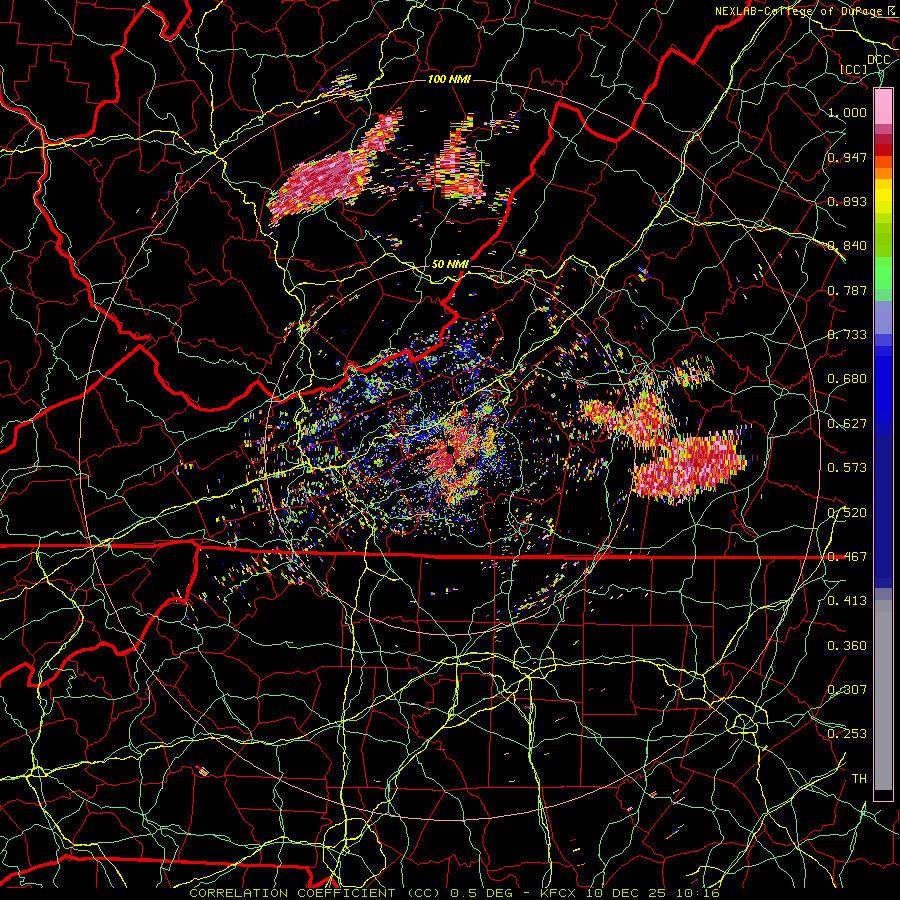Select the 0.520 color scale value
The height and width of the screenshot is (900, 900).
[x=847, y=513]
